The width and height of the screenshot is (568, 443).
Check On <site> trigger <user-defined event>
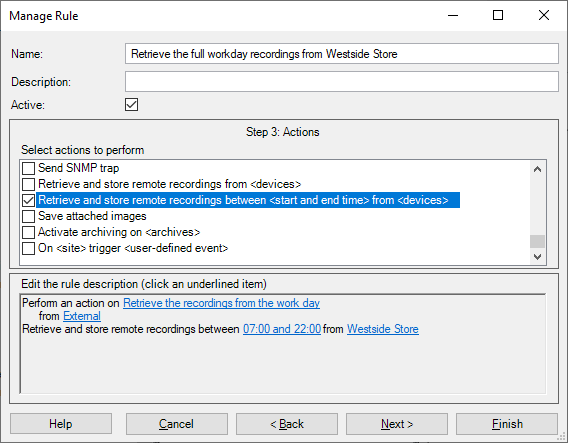(x=28, y=248)
